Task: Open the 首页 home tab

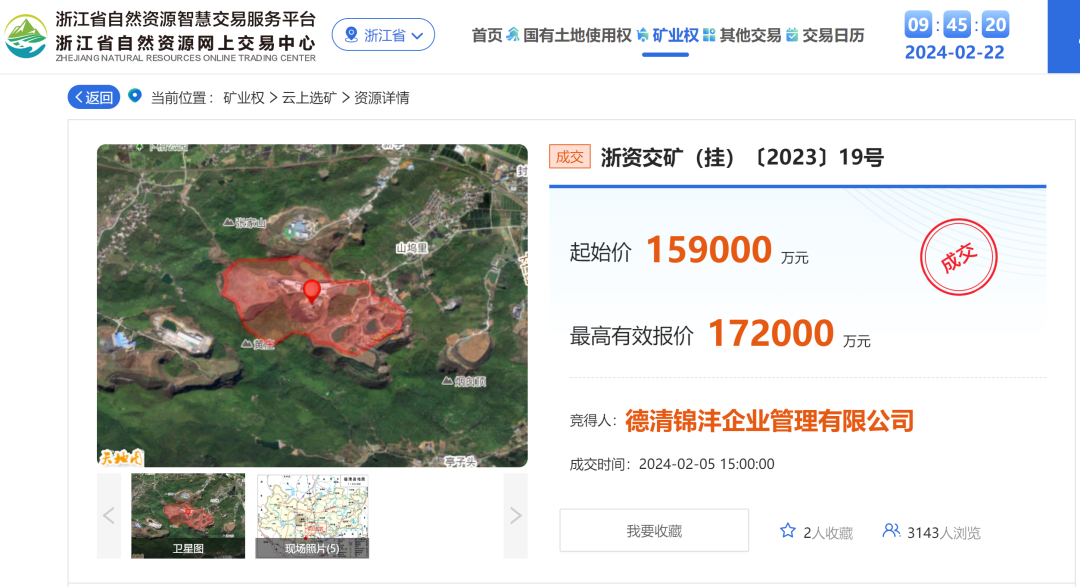Action: click(487, 36)
